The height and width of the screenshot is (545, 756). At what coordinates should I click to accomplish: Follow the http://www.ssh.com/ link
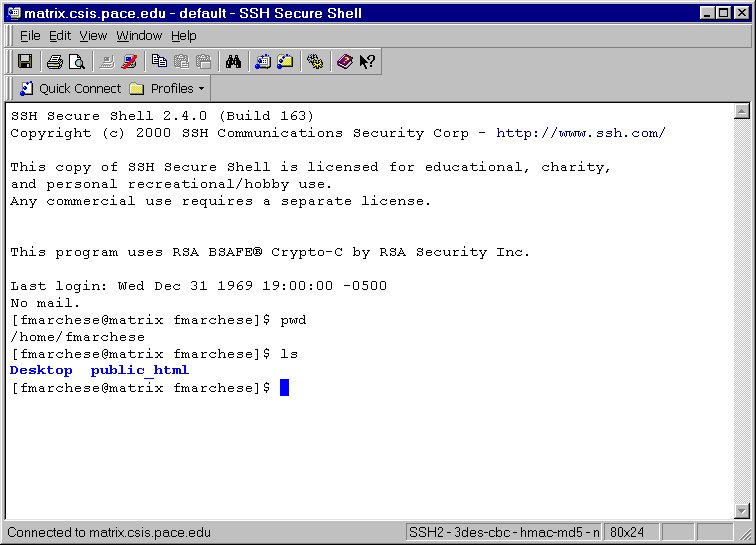(x=581, y=133)
